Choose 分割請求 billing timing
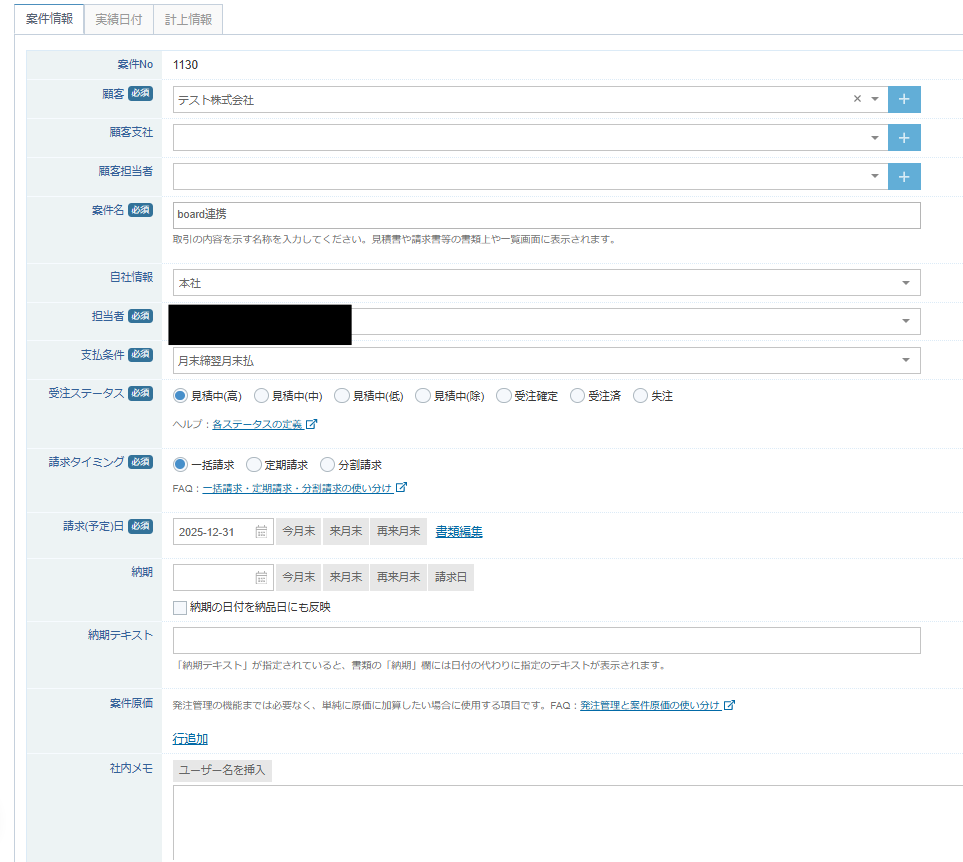This screenshot has height=862, width=963. 327,465
